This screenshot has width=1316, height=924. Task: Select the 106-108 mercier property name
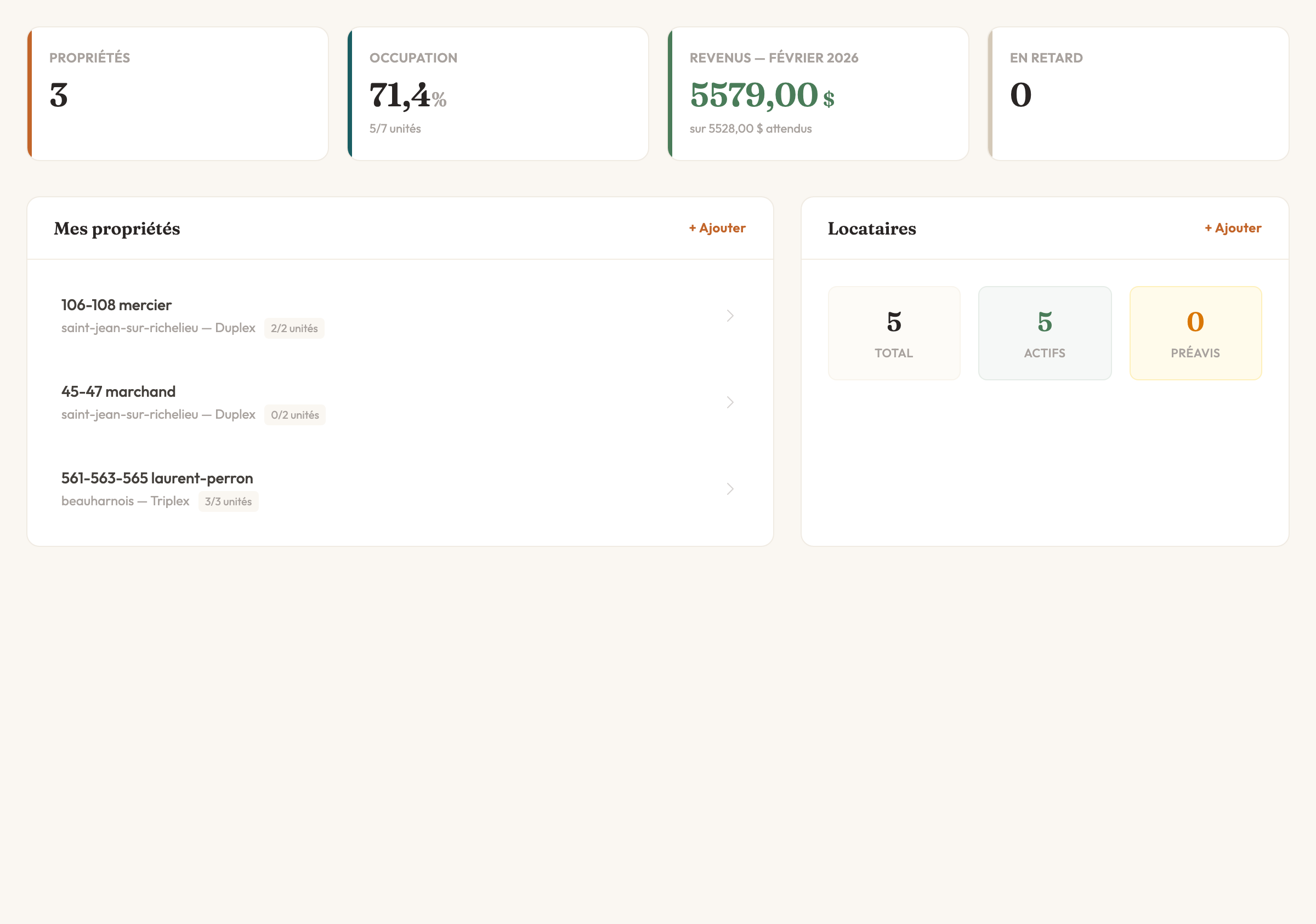(x=116, y=305)
